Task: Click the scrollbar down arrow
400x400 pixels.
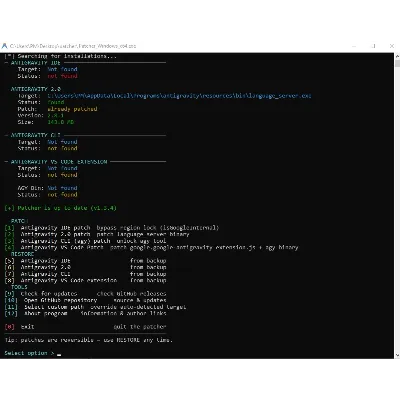Action: 397,355
